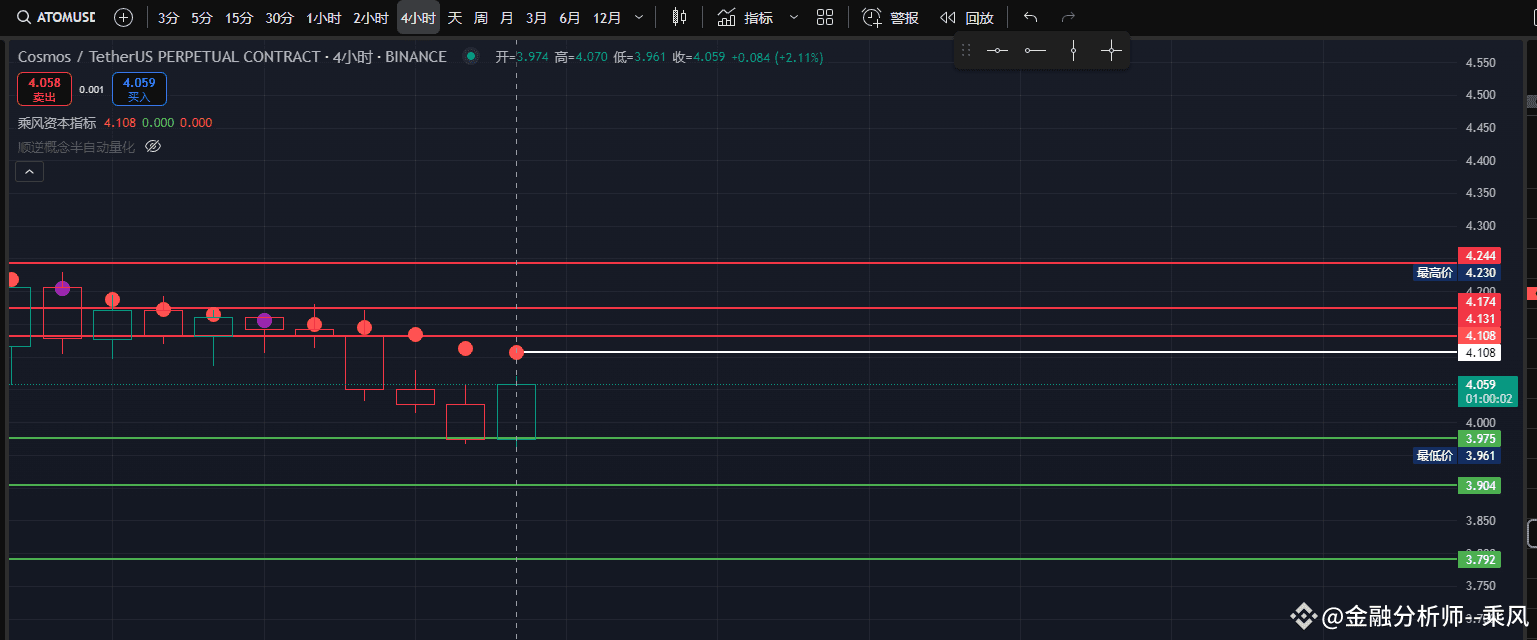The image size is (1537, 640).
Task: Expand the favorite indicators dropdown arrow
Action: (x=794, y=17)
